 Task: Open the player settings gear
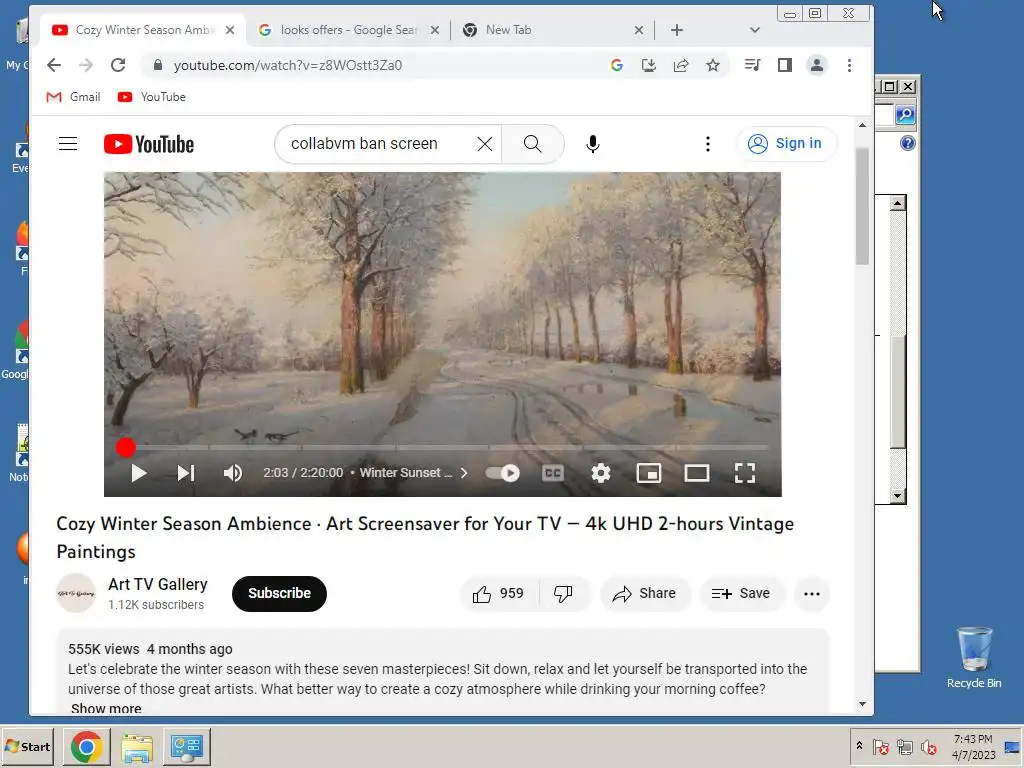point(600,473)
